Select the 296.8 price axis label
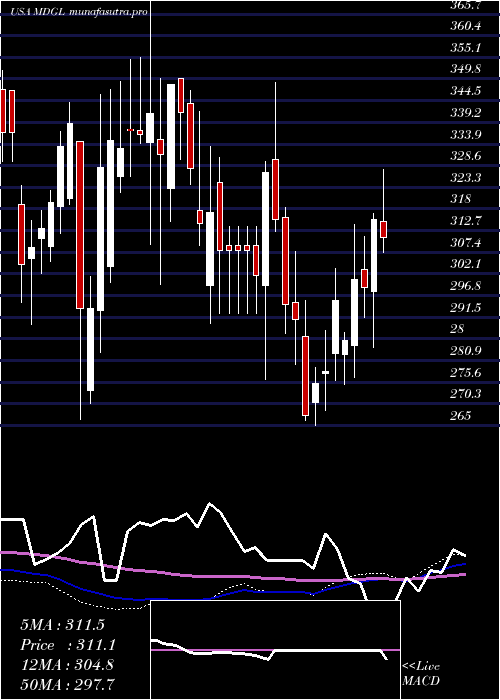The width and height of the screenshot is (500, 700). point(466,286)
